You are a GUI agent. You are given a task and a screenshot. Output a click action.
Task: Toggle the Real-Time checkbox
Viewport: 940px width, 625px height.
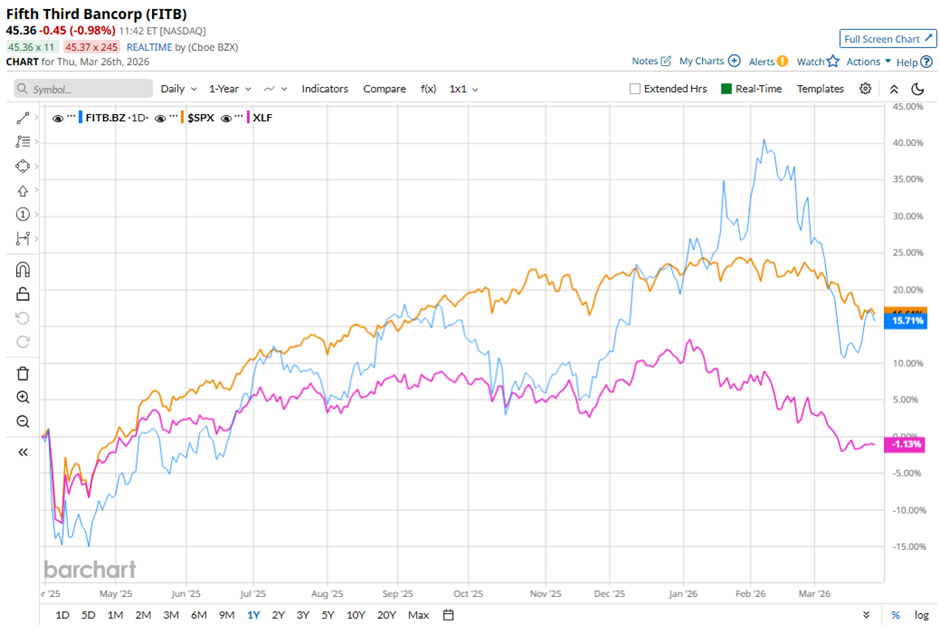tap(727, 89)
